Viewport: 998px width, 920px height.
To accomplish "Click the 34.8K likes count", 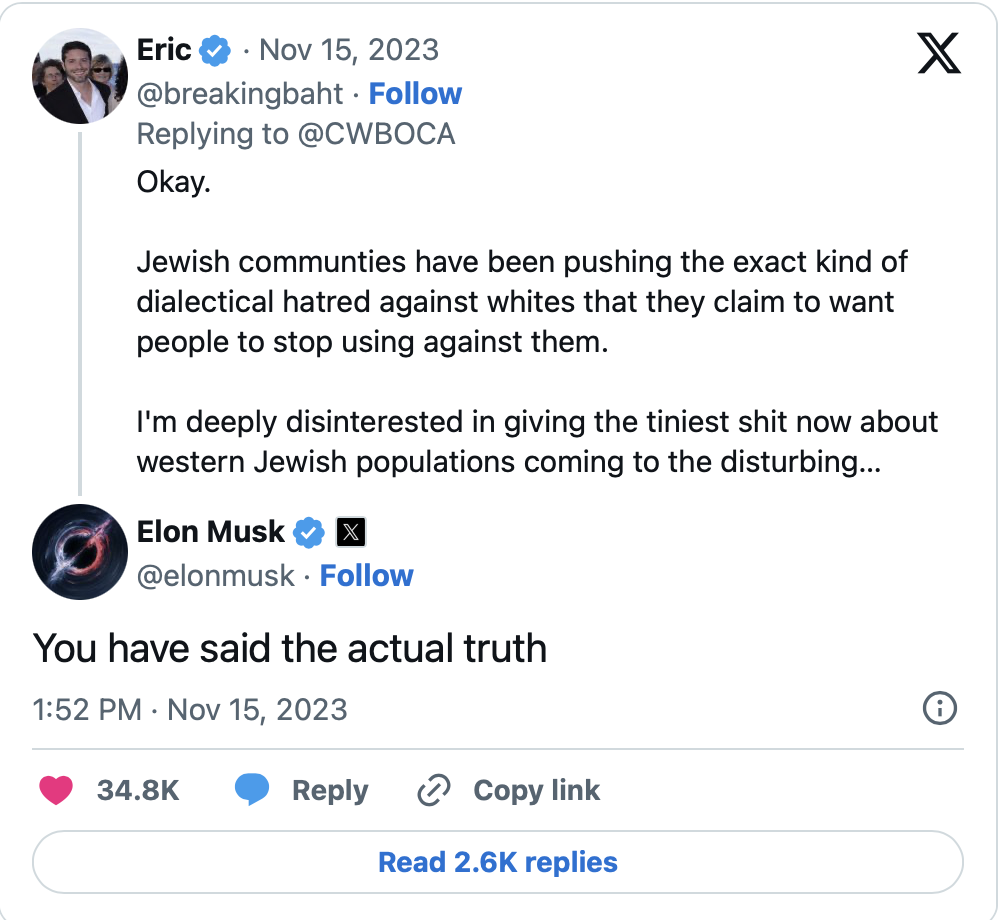I will point(138,791).
